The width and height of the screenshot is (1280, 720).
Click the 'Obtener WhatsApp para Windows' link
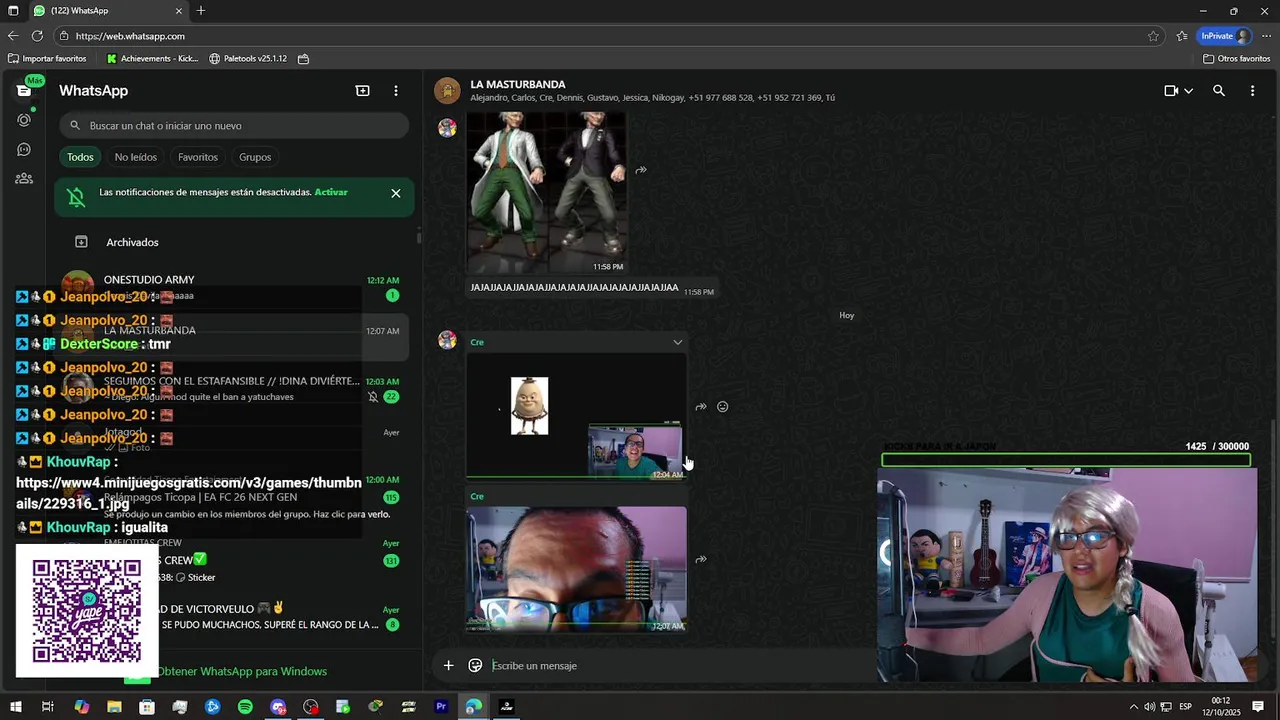241,672
